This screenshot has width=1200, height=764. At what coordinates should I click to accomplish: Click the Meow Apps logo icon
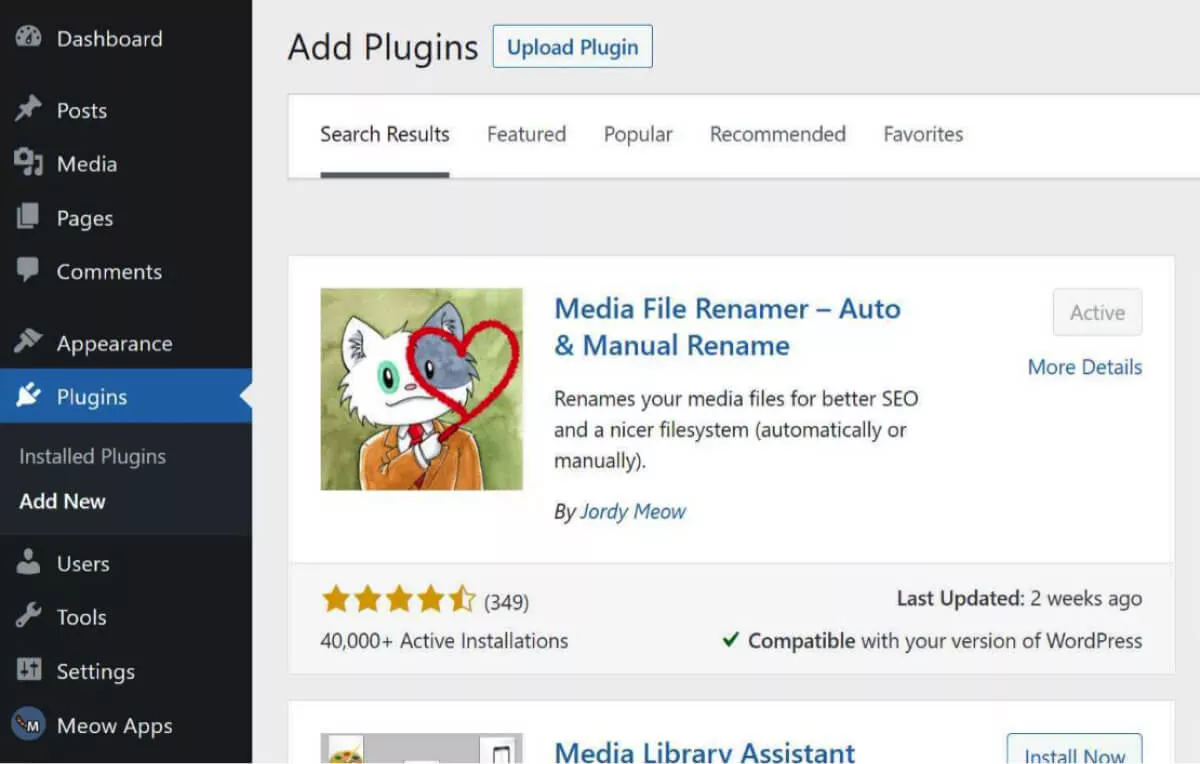(28, 725)
